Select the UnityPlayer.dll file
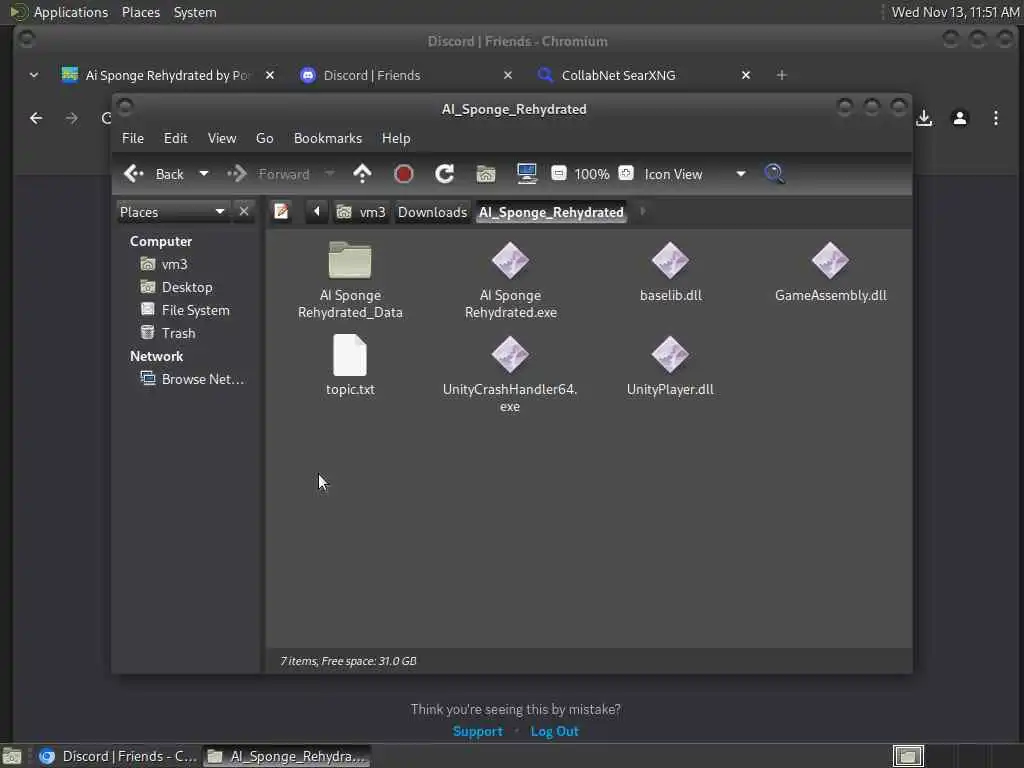 coord(670,366)
